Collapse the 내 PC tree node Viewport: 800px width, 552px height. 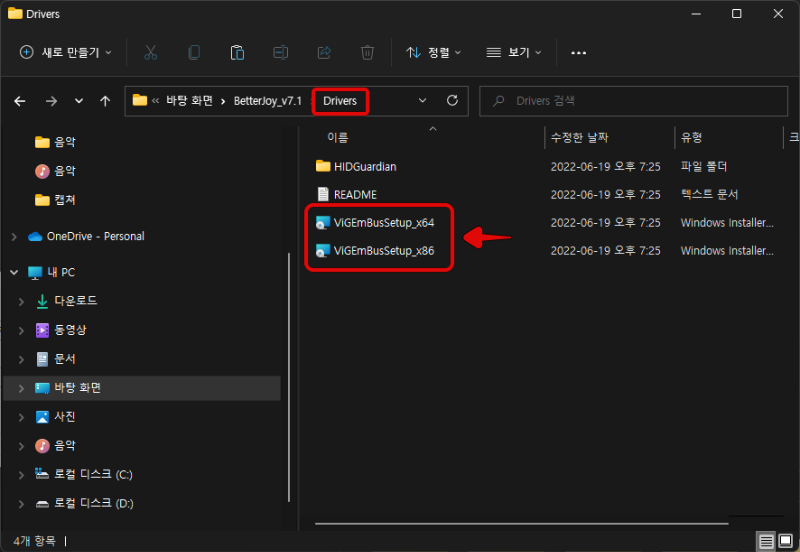[14, 272]
